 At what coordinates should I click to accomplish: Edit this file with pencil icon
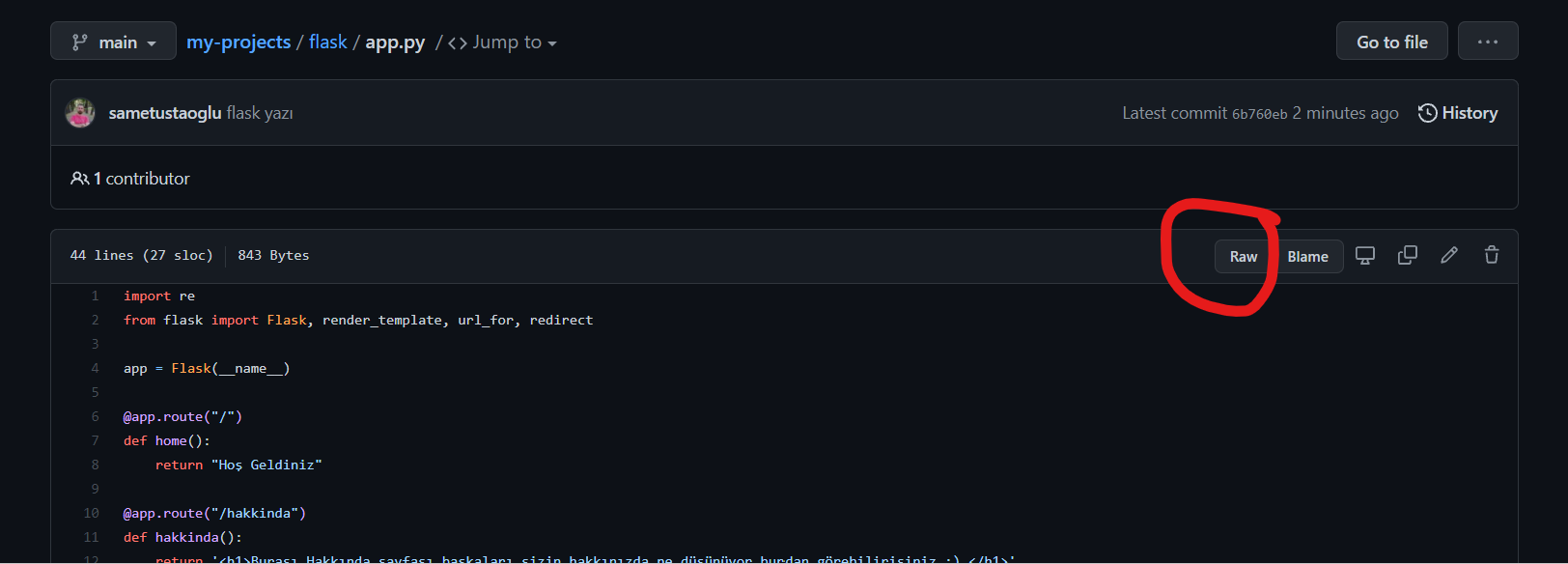(1448, 256)
